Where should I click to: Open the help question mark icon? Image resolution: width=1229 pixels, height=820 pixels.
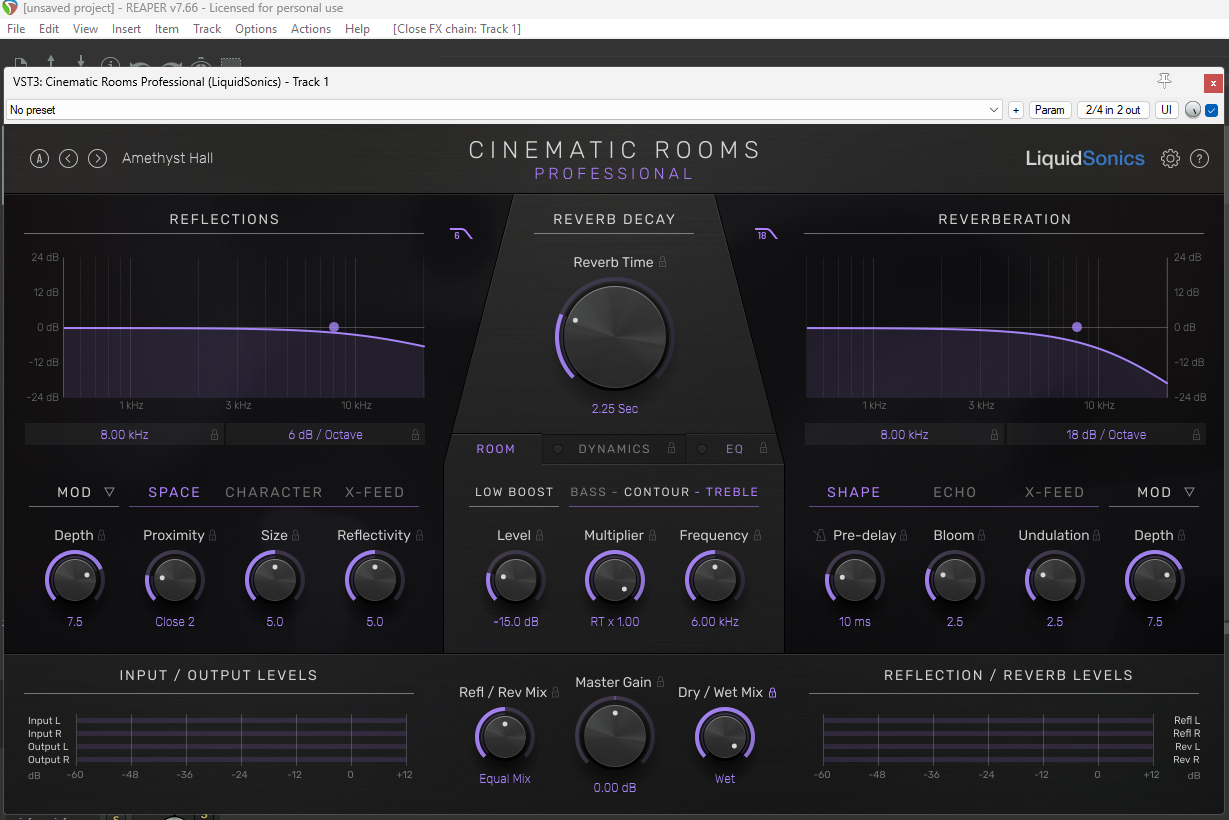tap(1200, 158)
